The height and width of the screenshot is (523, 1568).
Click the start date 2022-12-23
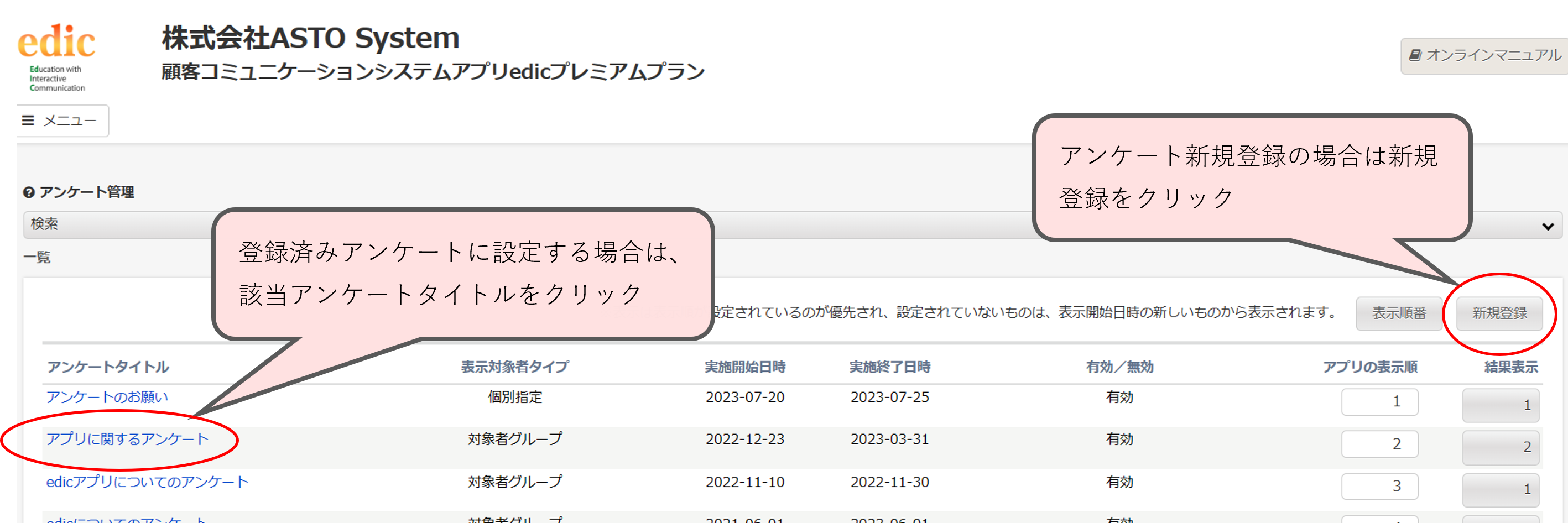click(745, 439)
